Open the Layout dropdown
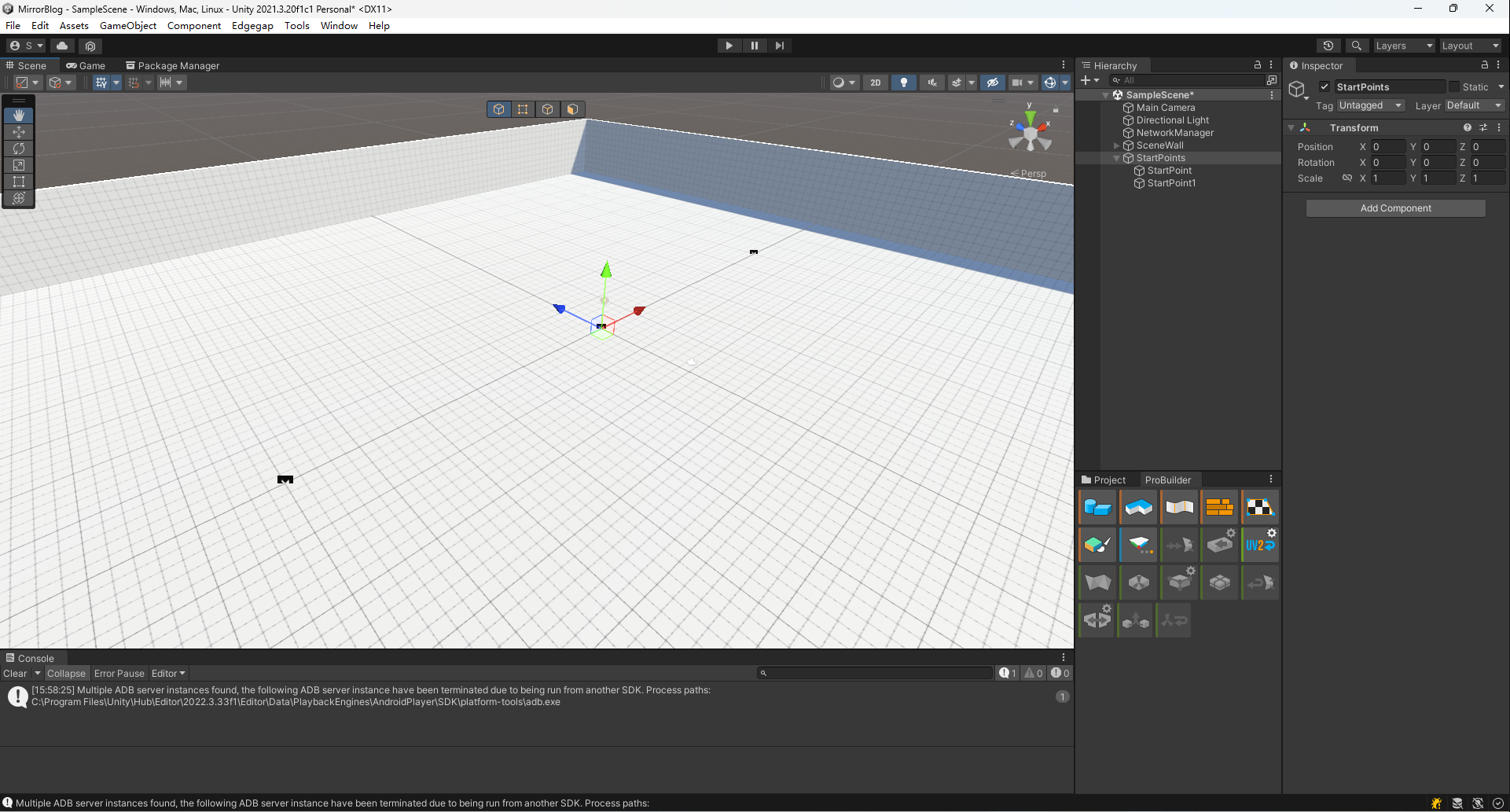This screenshot has height=812, width=1510. (1470, 46)
